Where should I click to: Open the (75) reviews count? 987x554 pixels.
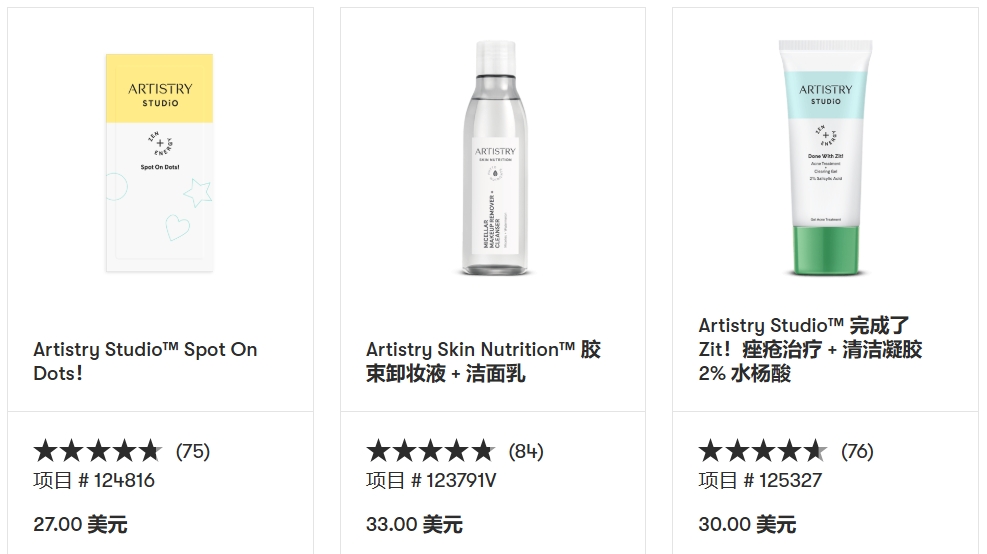click(193, 451)
